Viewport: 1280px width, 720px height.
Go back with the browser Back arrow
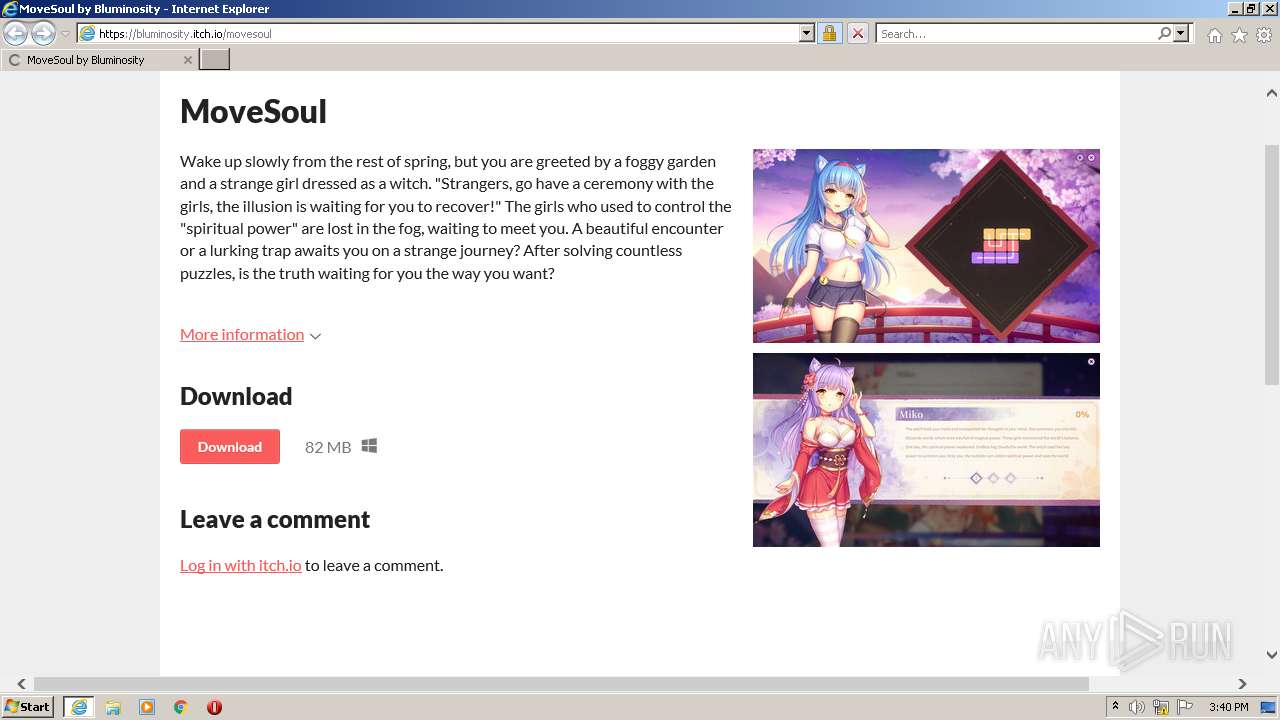click(x=15, y=33)
